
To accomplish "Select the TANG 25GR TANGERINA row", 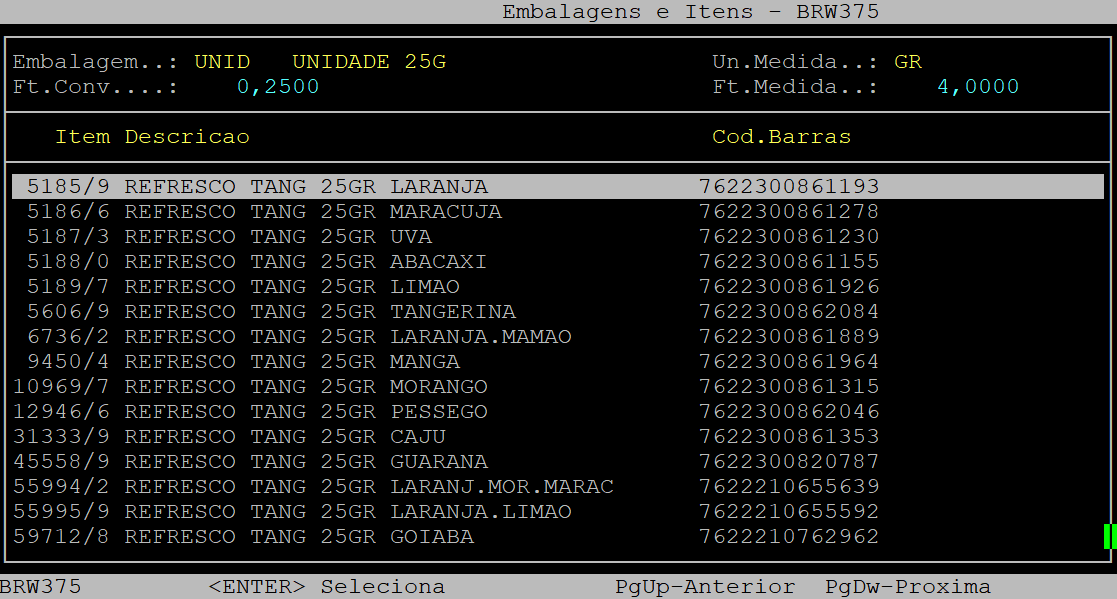I will pyautogui.click(x=558, y=311).
